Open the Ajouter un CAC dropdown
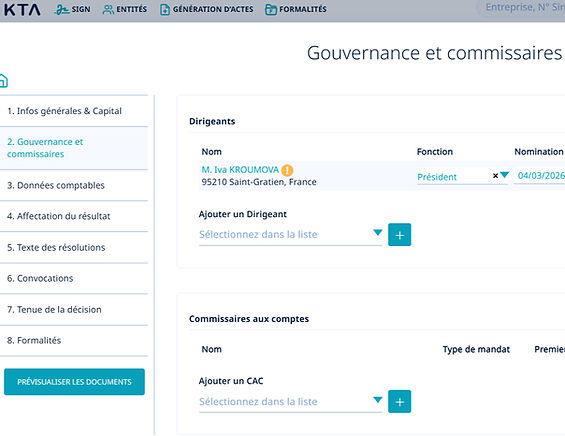This screenshot has height=436, width=565. (x=290, y=401)
